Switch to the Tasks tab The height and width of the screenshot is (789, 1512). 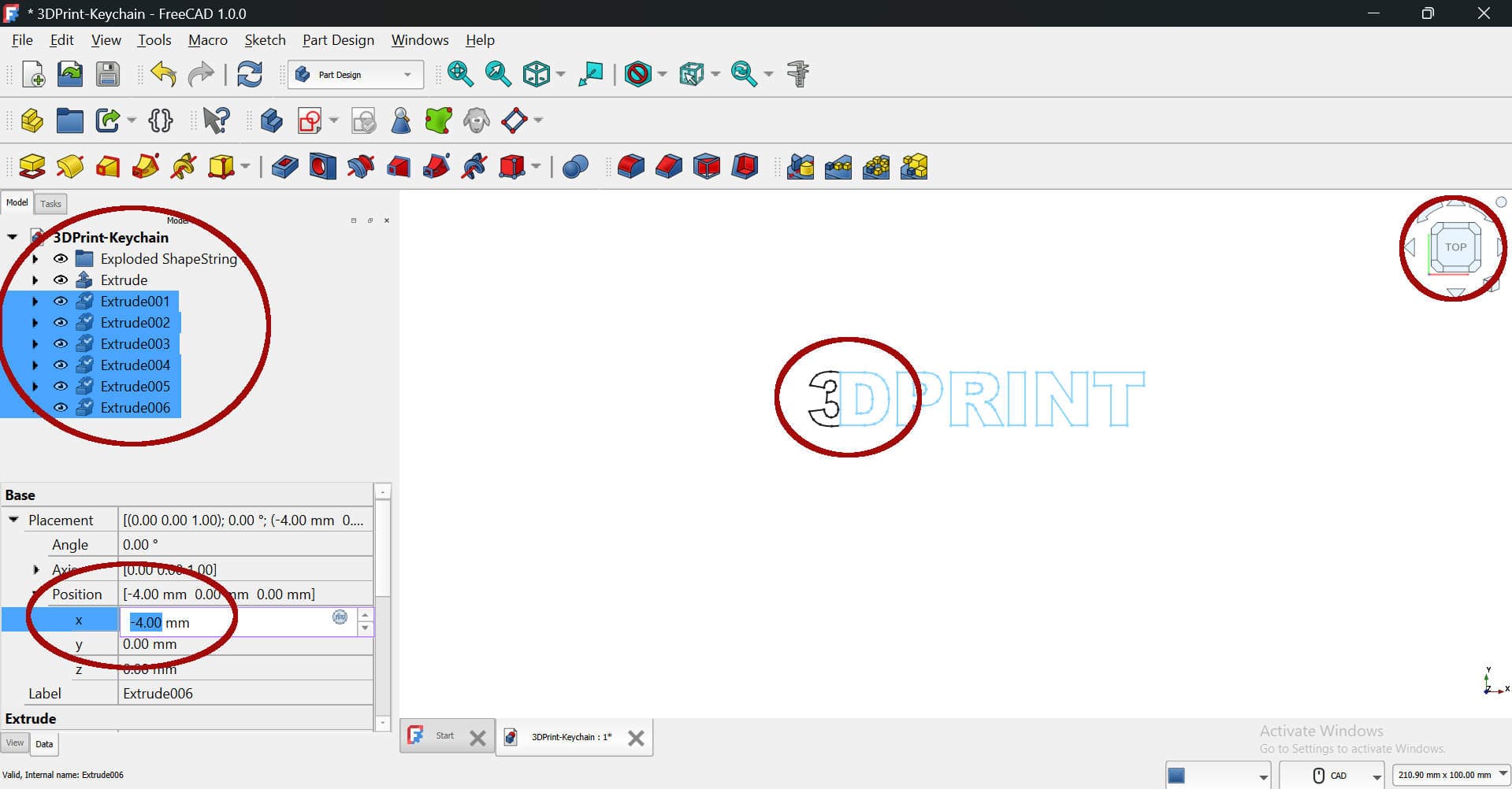[x=50, y=204]
